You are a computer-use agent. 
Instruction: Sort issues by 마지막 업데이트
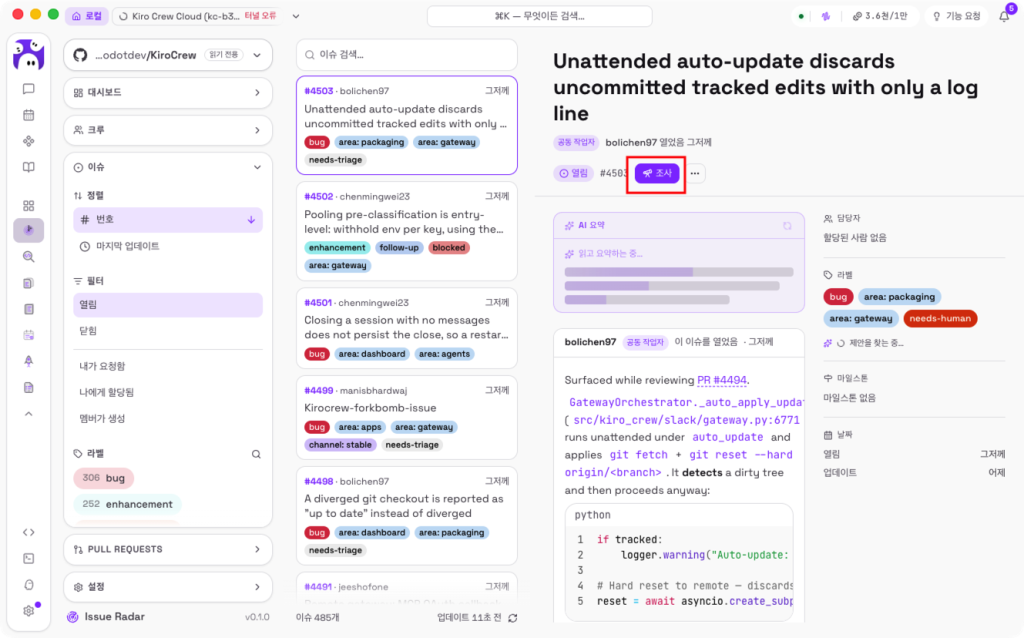(168, 246)
